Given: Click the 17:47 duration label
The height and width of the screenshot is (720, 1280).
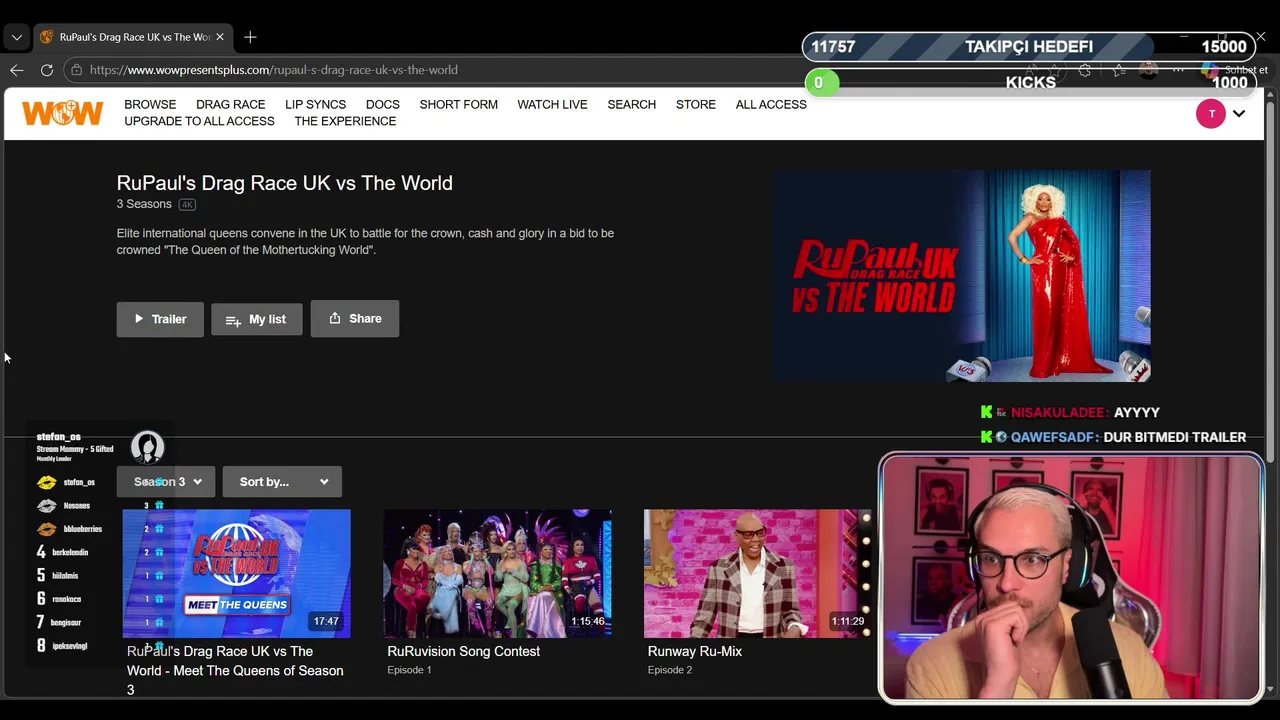Looking at the screenshot, I should tap(326, 621).
